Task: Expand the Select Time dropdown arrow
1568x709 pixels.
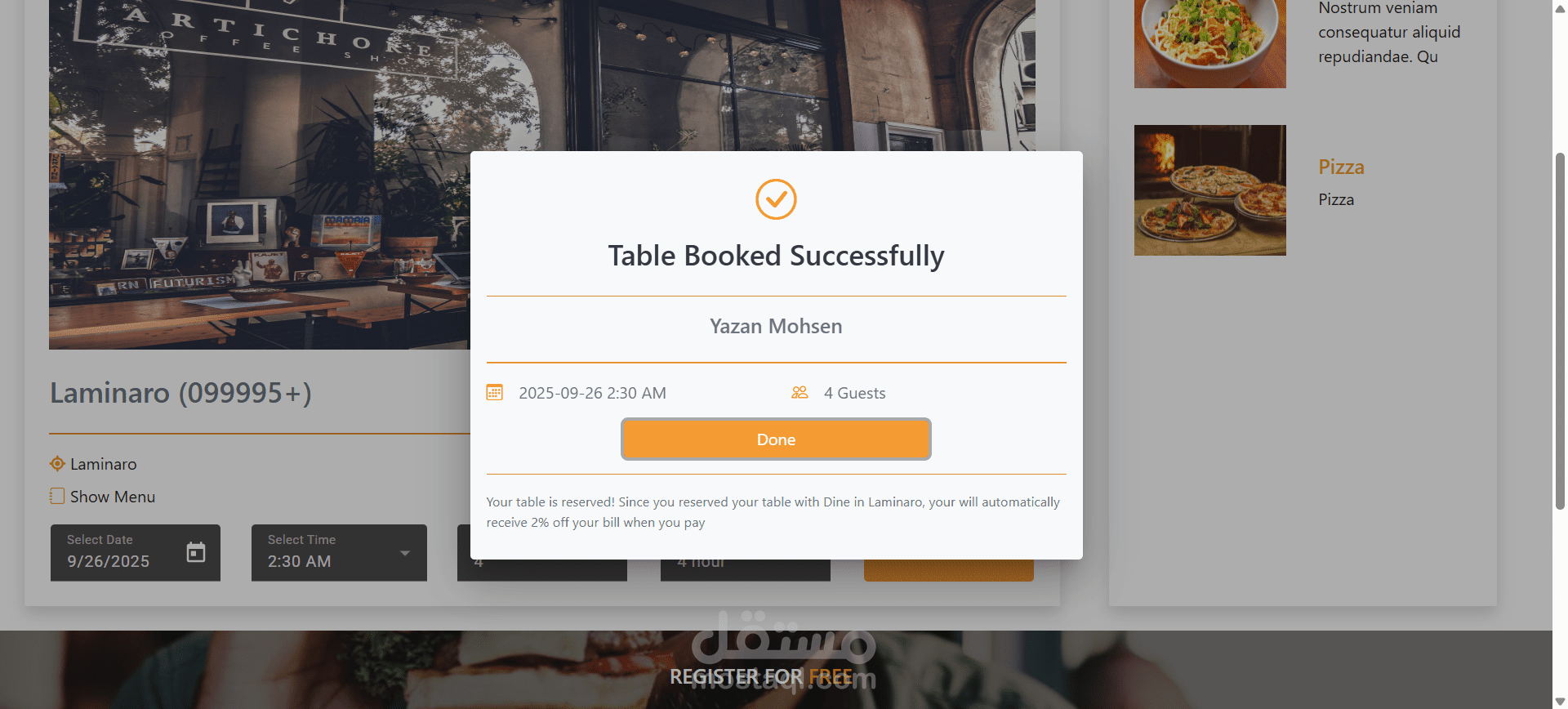Action: 405,553
